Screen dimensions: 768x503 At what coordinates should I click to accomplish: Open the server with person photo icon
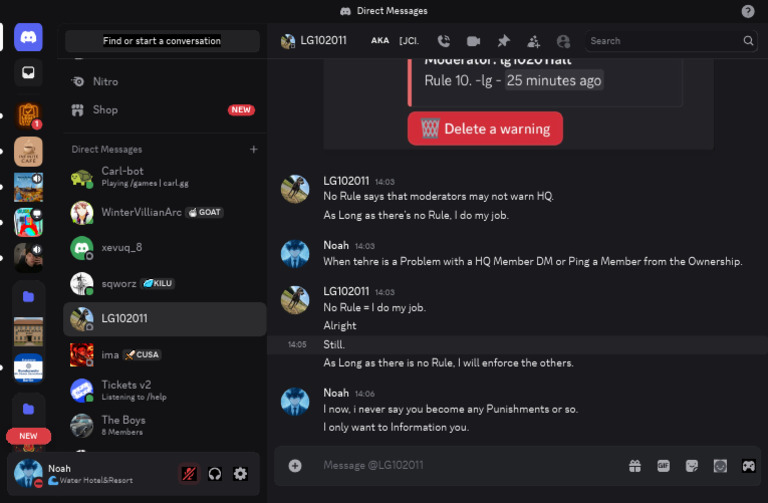(28, 258)
